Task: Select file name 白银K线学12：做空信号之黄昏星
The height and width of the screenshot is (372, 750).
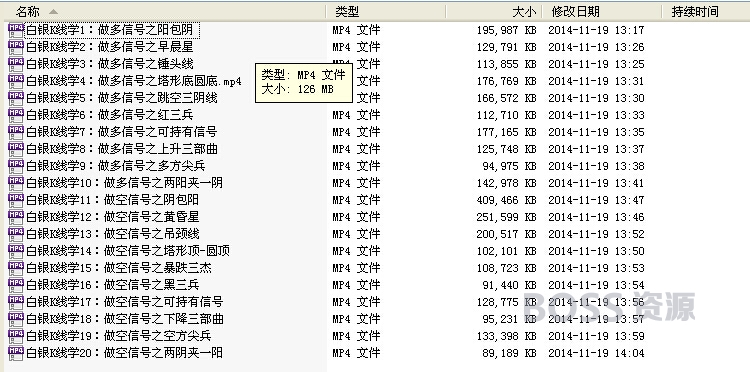Action: click(112, 217)
